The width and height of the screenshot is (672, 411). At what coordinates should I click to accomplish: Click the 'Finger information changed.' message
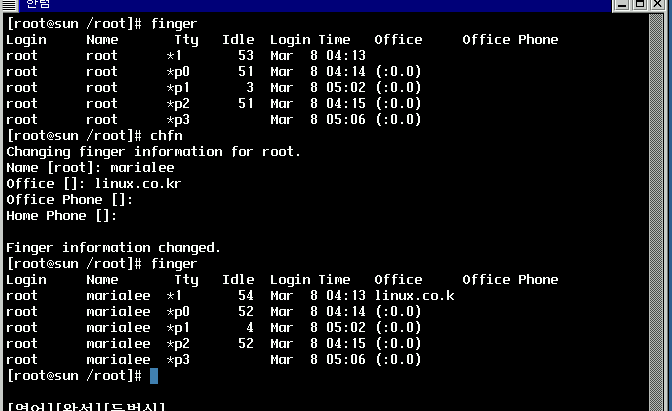click(114, 248)
